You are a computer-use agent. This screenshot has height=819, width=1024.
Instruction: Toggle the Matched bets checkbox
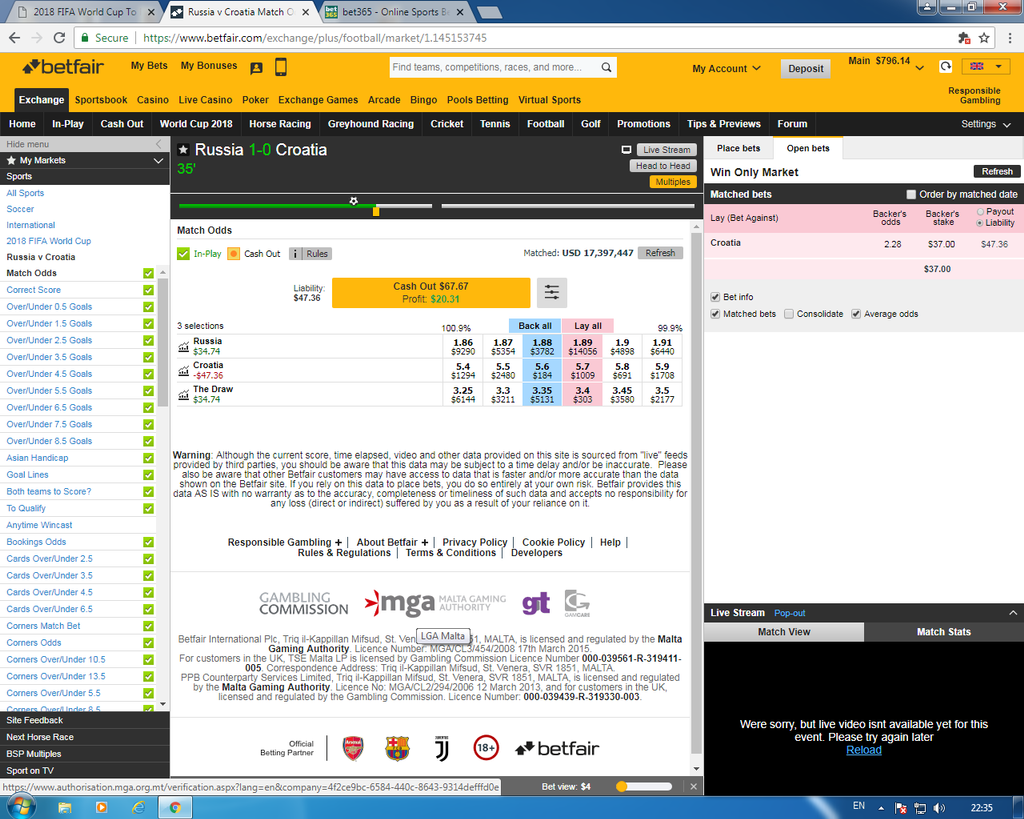point(715,313)
